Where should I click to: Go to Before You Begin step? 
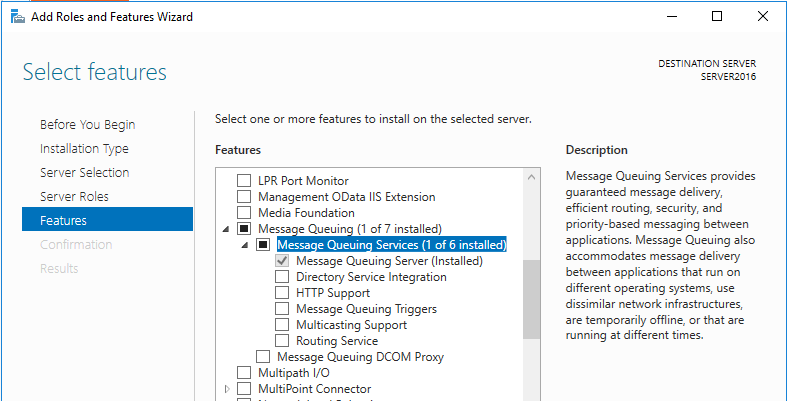tap(87, 125)
